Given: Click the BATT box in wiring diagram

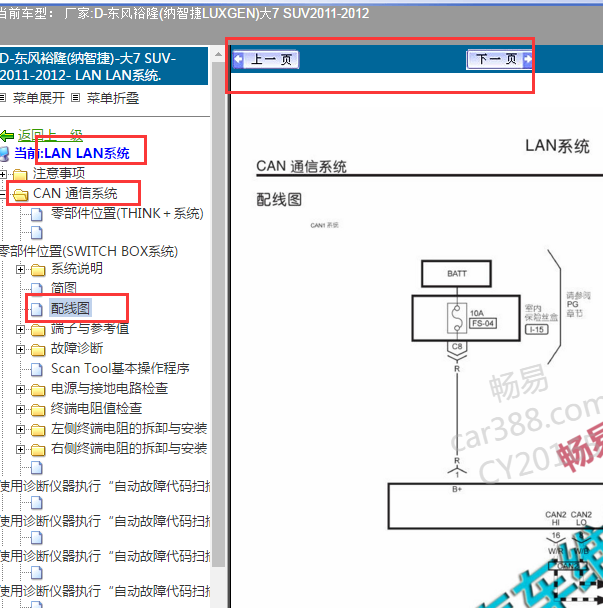Looking at the screenshot, I should click(x=456, y=274).
